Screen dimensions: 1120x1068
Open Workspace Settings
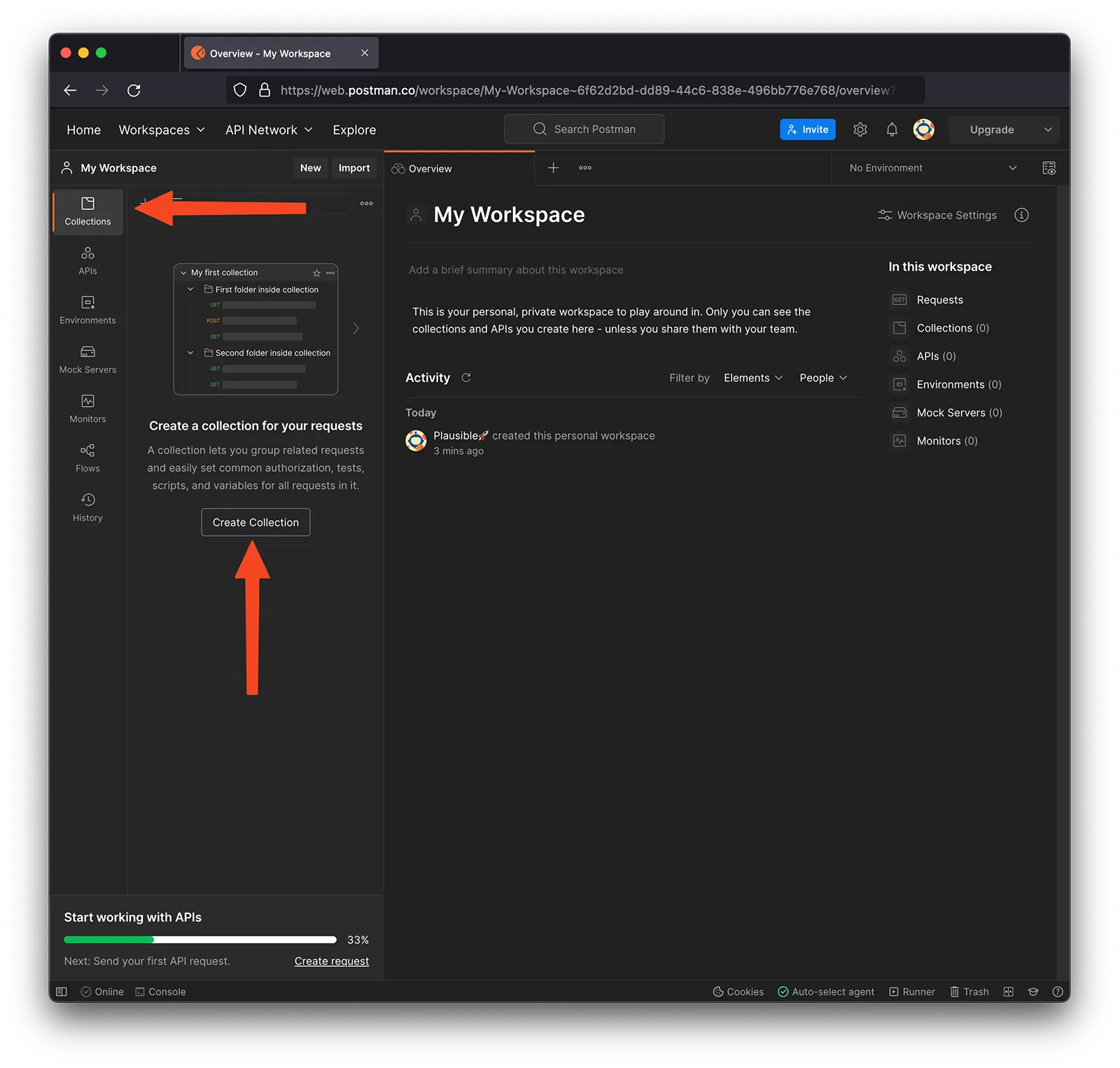tap(937, 215)
